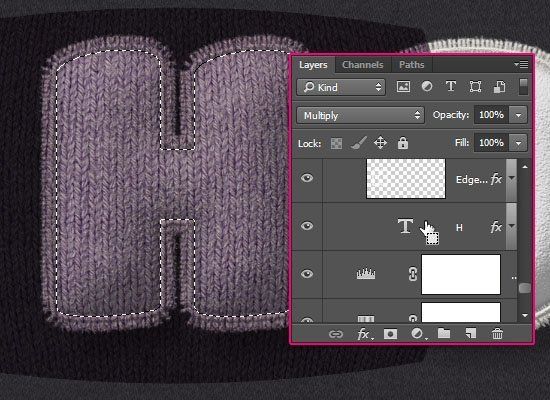Add a layer mask

tap(390, 334)
